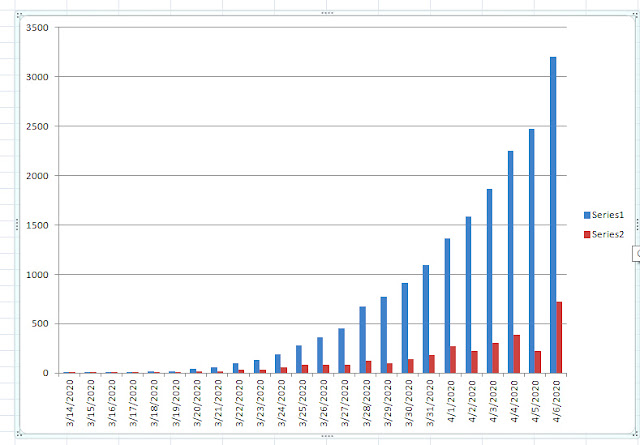The width and height of the screenshot is (640, 445).
Task: Select the 1000 value axis label
Action: 37,275
